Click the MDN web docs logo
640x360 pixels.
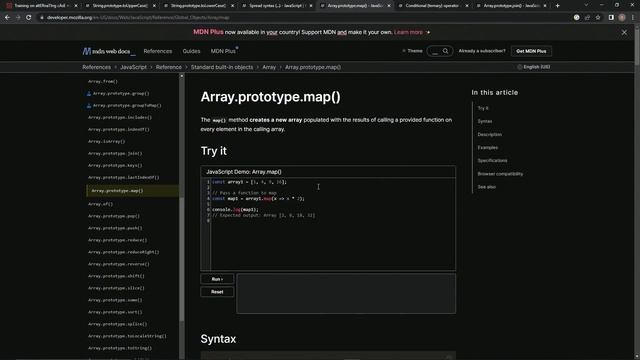click(x=109, y=51)
